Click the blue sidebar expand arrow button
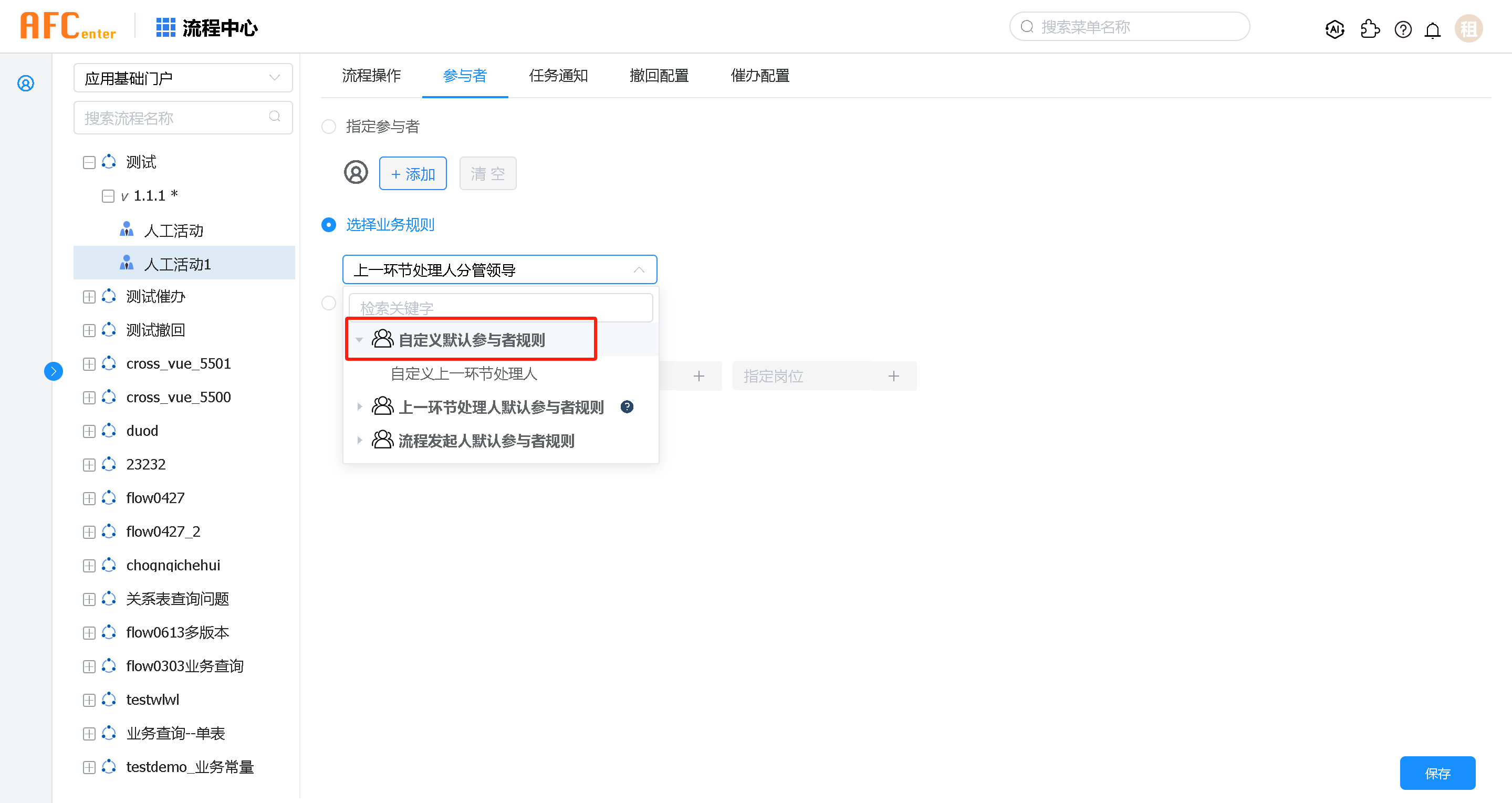 tap(54, 371)
